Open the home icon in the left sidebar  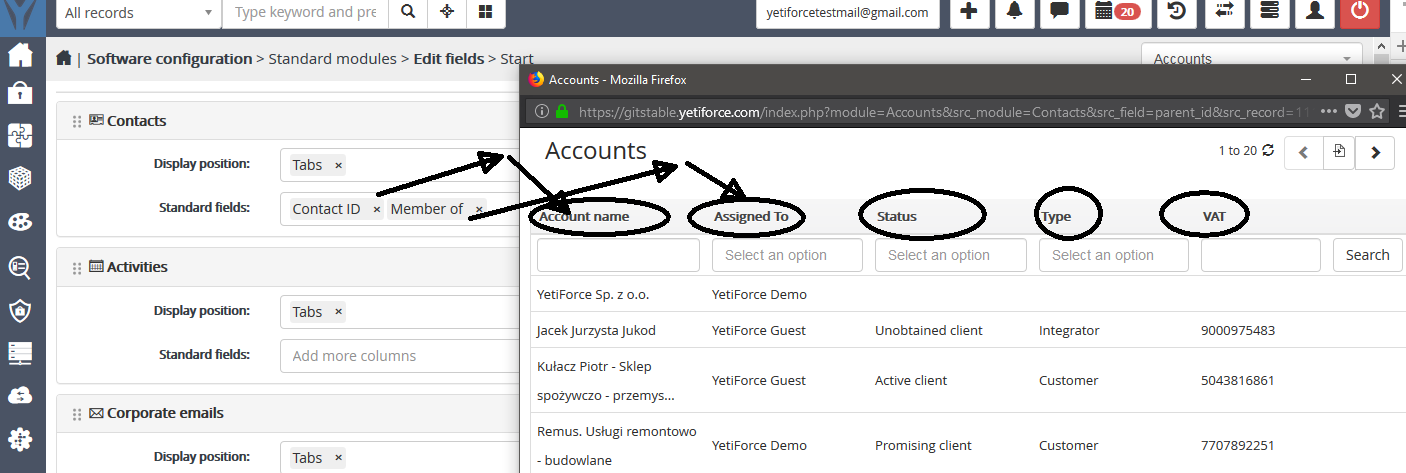tap(21, 55)
